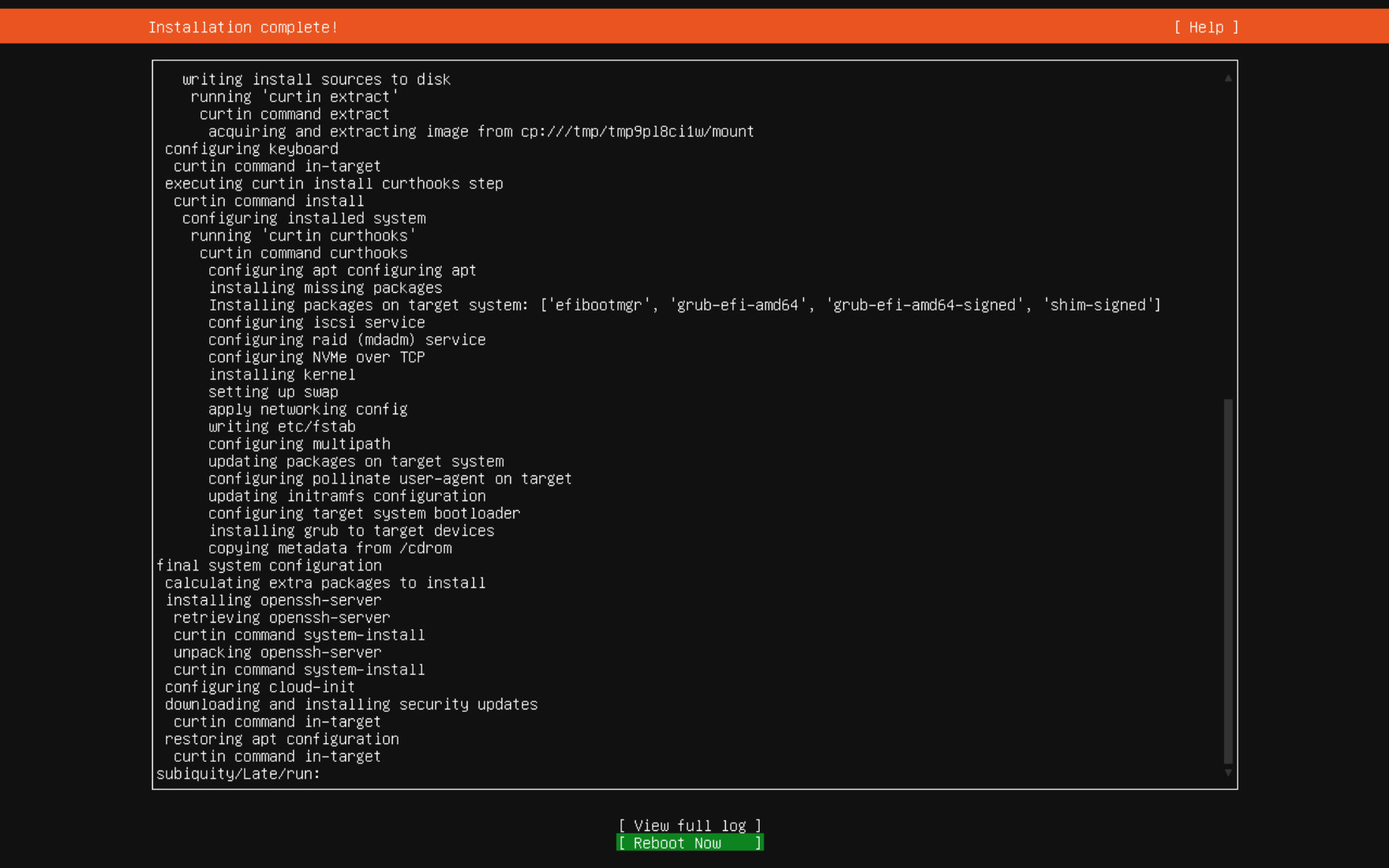Select the 'configuring NVMe over TCP' line

pyautogui.click(x=316, y=357)
